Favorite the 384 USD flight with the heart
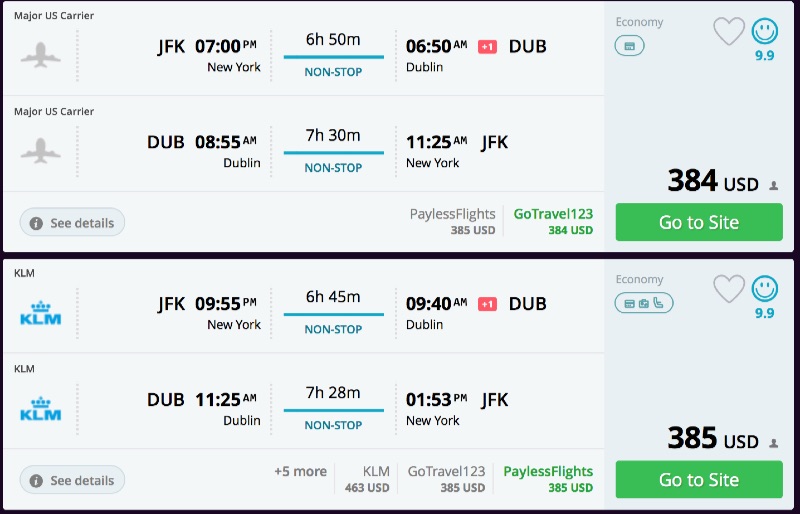The image size is (800, 514). 729,32
